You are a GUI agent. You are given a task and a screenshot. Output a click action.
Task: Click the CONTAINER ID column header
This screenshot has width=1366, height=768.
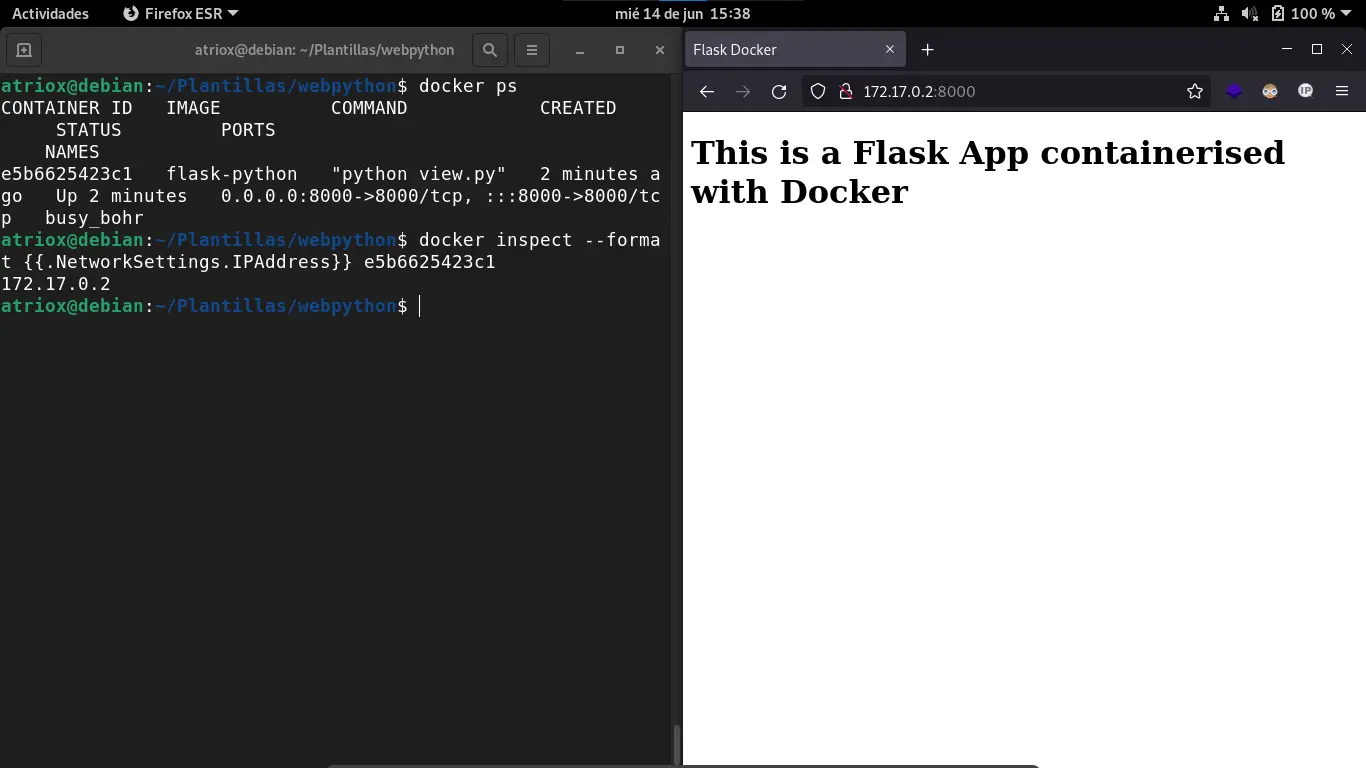click(67, 108)
